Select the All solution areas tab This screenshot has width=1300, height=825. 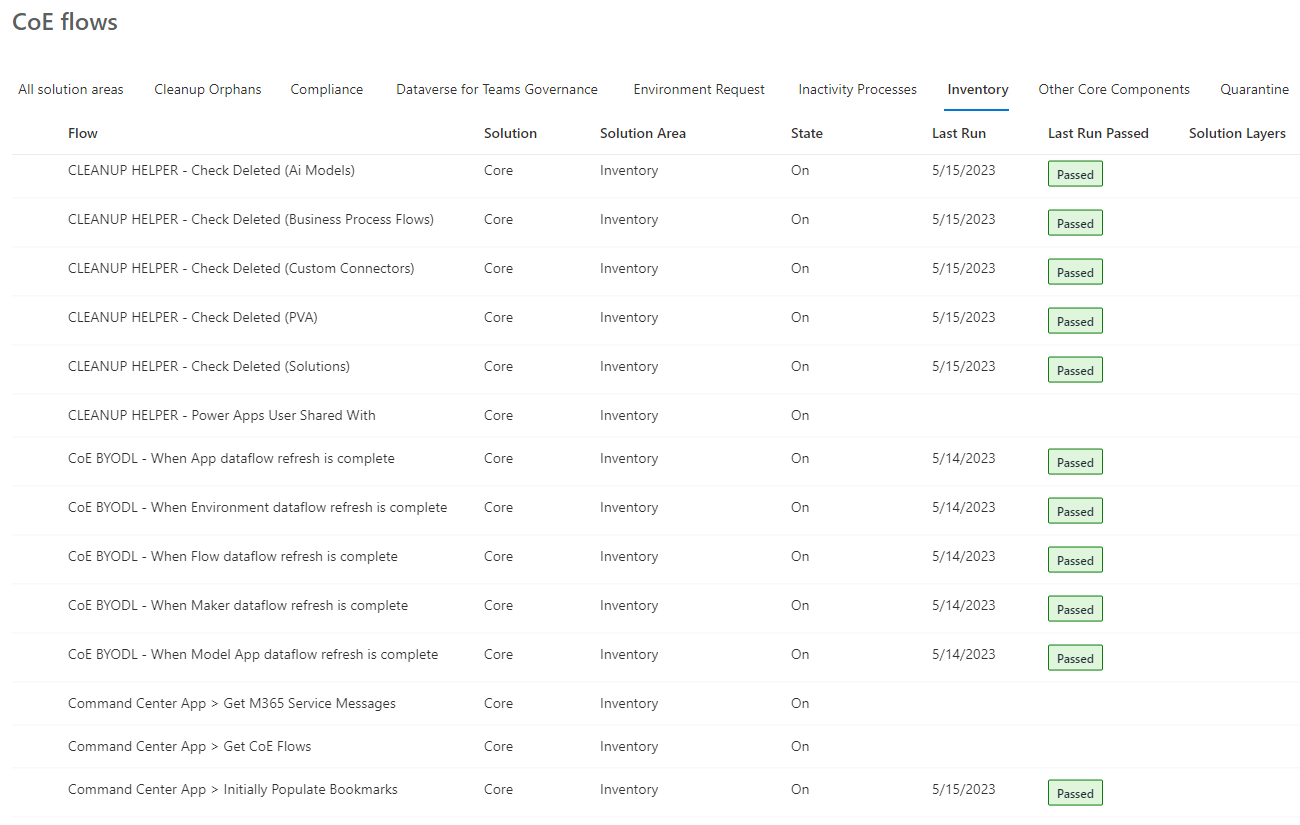pyautogui.click(x=70, y=89)
